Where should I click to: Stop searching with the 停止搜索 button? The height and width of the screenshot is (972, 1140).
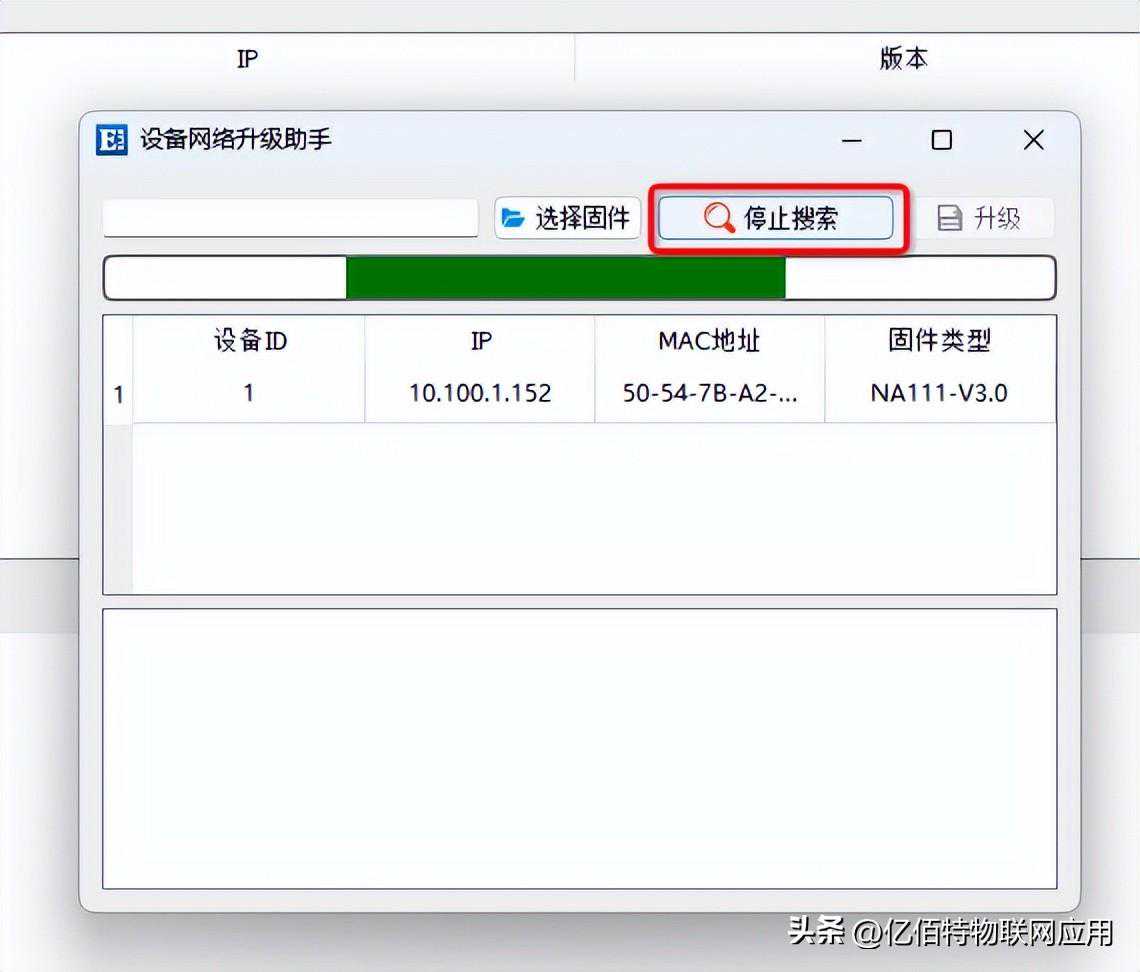(x=776, y=217)
